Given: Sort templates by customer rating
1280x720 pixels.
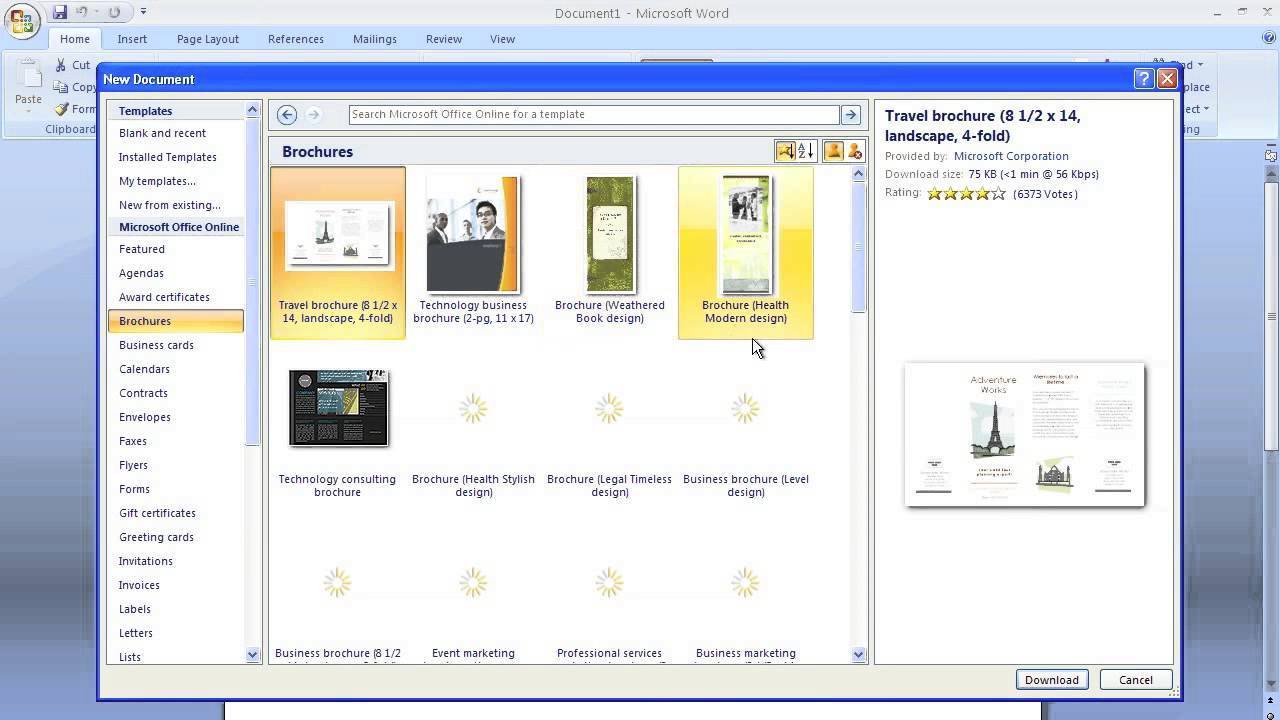Looking at the screenshot, I should tap(785, 151).
